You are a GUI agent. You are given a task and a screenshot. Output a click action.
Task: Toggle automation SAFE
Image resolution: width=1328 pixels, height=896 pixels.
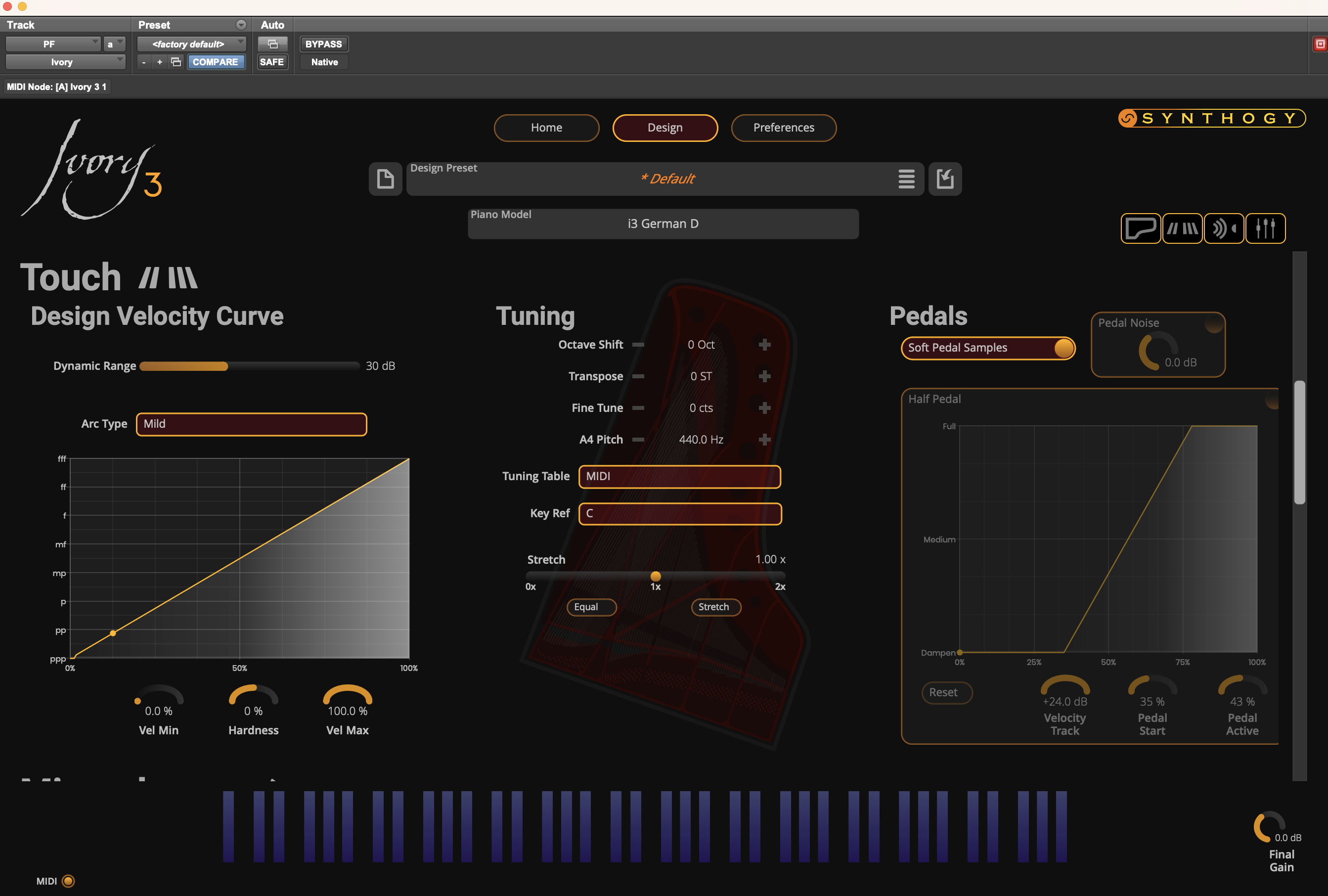(x=272, y=62)
